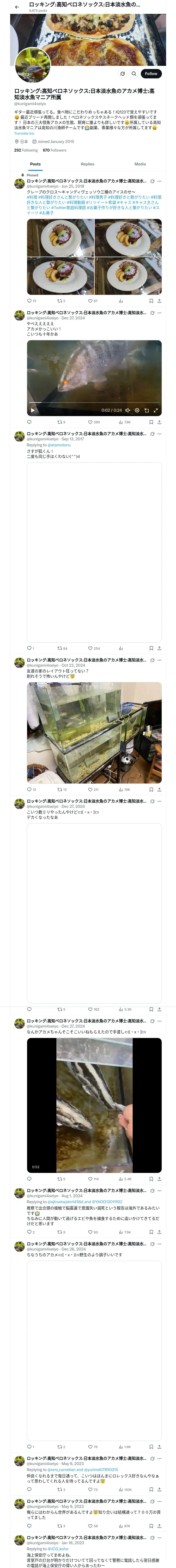Mute the fish video audio
176x1568 pixels.
pos(128,410)
